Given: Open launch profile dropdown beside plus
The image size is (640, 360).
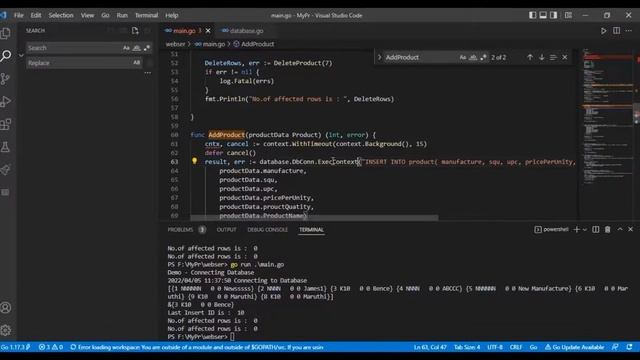Looking at the screenshot, I should [585, 229].
